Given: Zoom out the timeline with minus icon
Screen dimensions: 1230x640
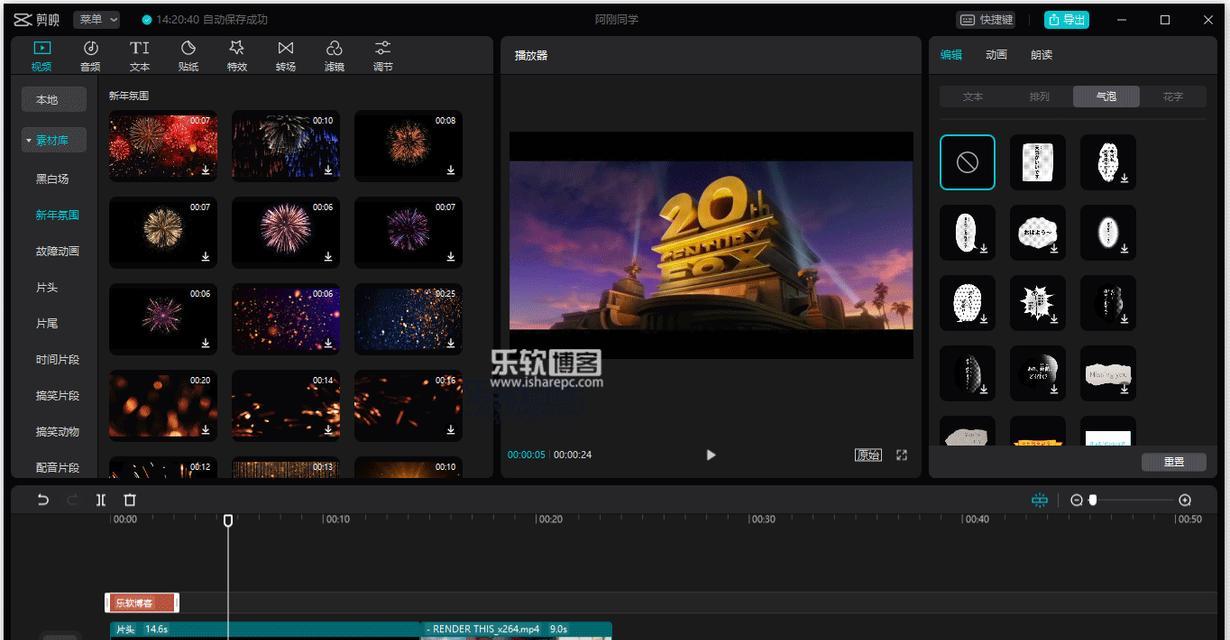Looking at the screenshot, I should pyautogui.click(x=1076, y=500).
